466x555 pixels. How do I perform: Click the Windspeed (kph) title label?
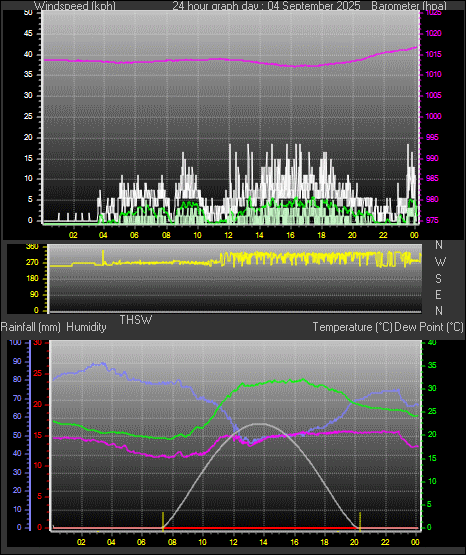tap(75, 6)
